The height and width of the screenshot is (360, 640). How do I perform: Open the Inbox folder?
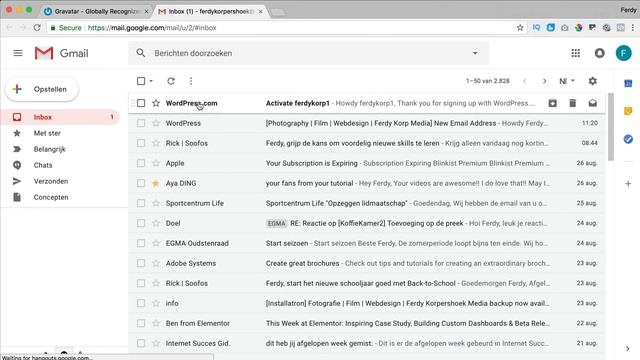tap(60, 117)
